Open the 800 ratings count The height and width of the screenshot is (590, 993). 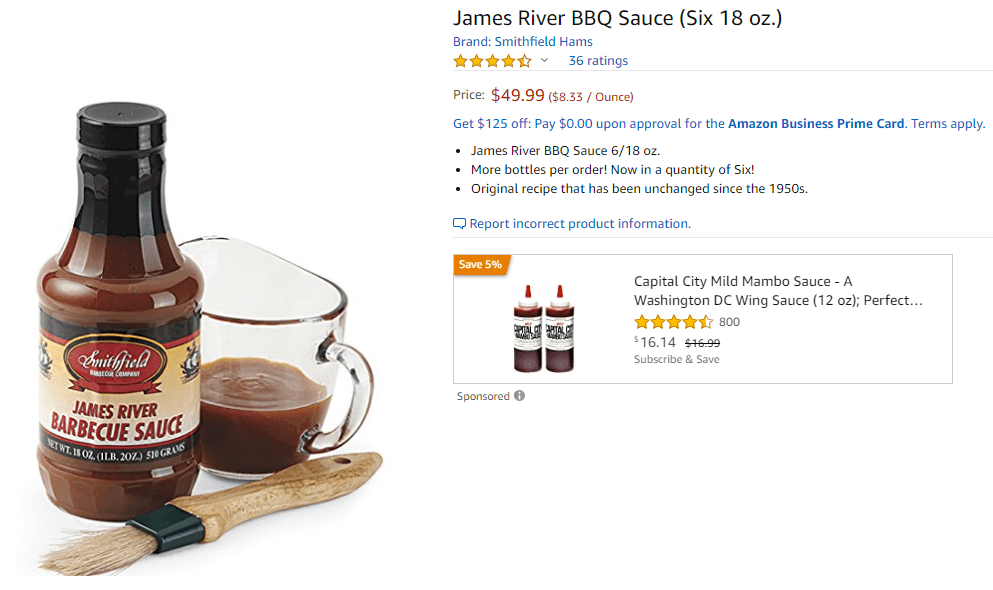point(729,322)
